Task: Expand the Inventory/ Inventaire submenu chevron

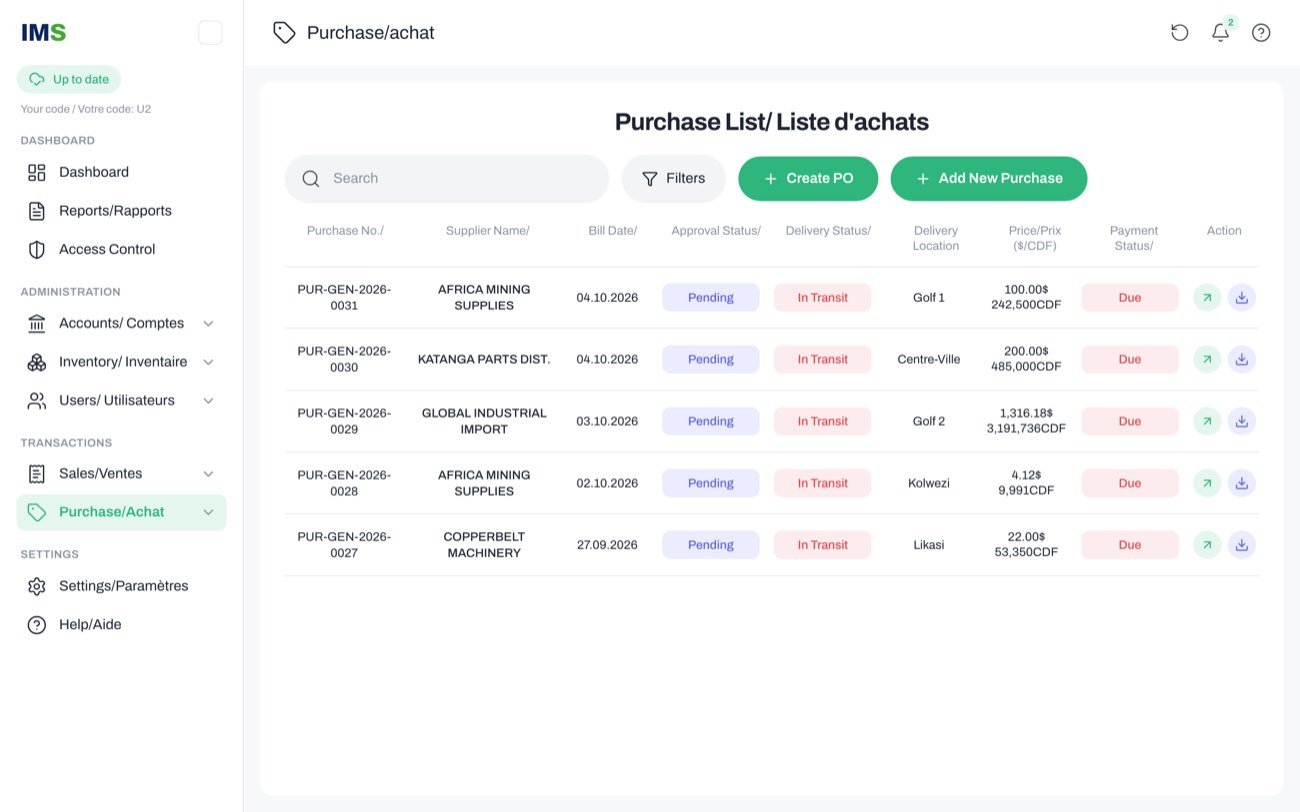Action: tap(208, 362)
